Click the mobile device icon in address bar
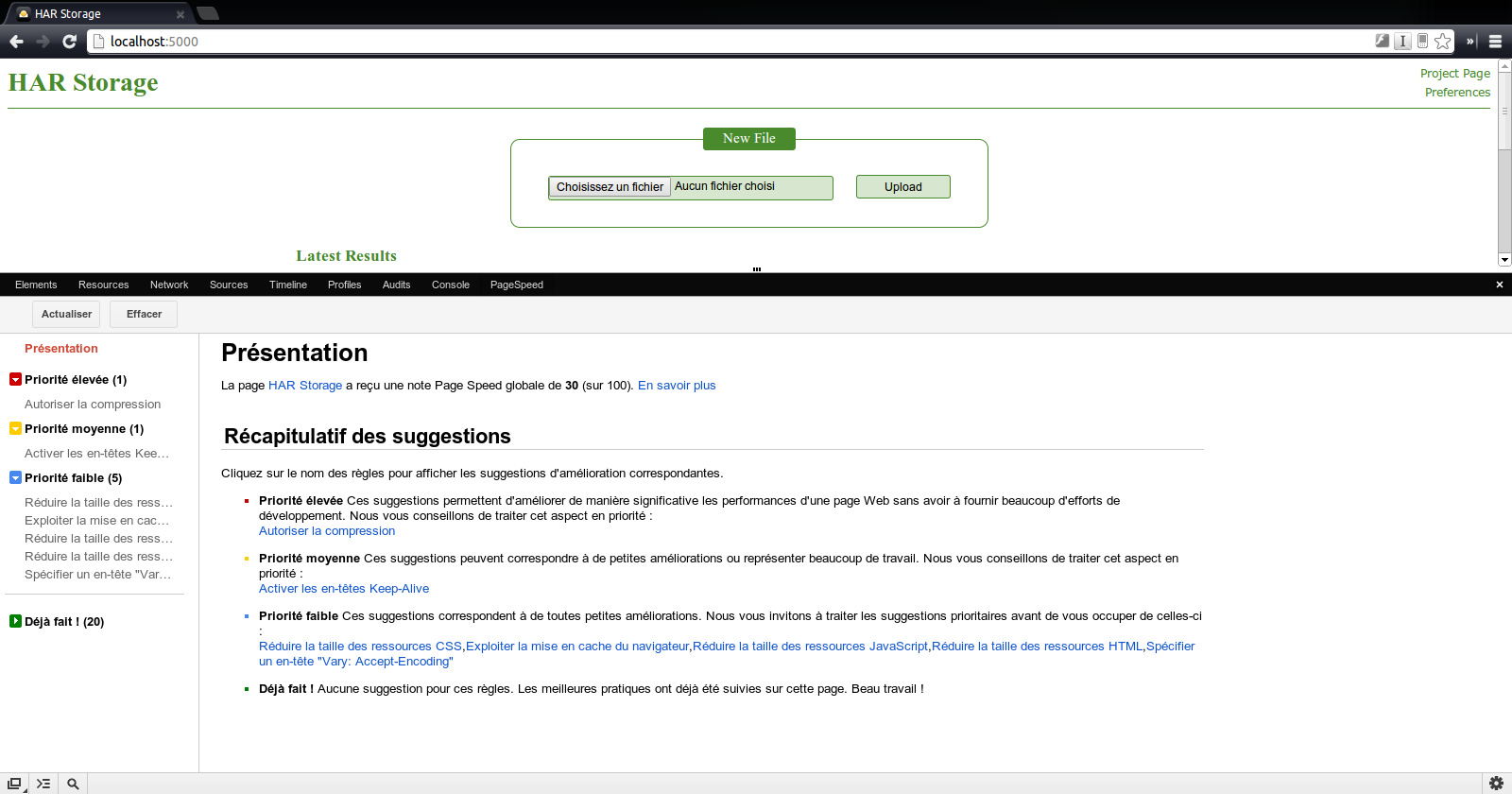Viewport: 1512px width, 794px height. click(1422, 41)
